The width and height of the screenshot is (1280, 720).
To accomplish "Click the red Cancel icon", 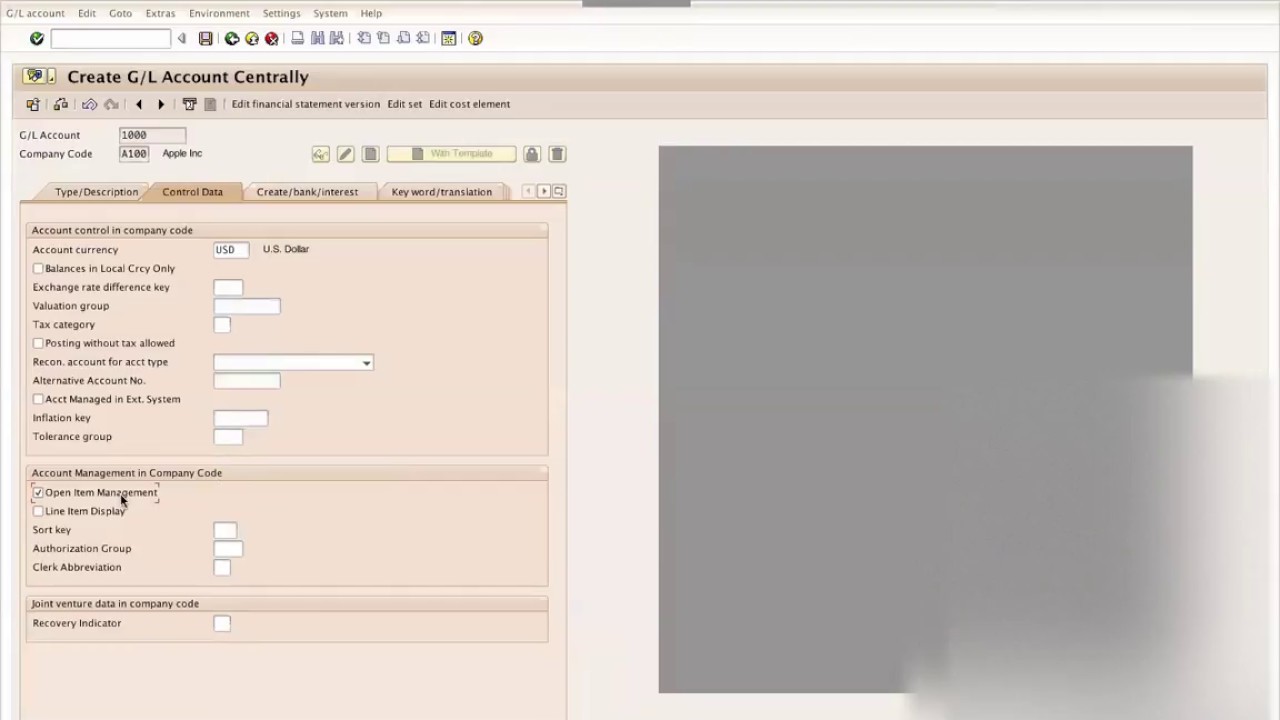I will pos(272,38).
